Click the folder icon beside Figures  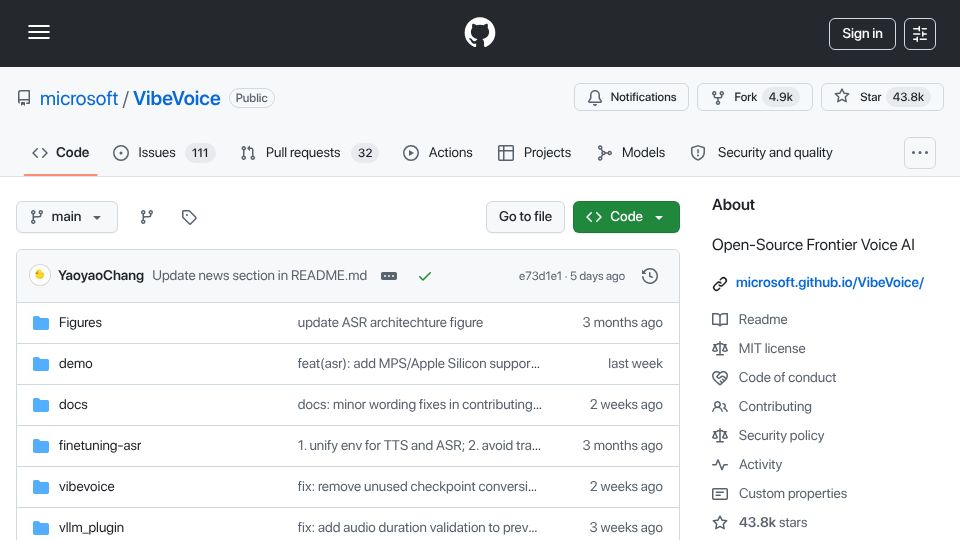[x=41, y=323]
